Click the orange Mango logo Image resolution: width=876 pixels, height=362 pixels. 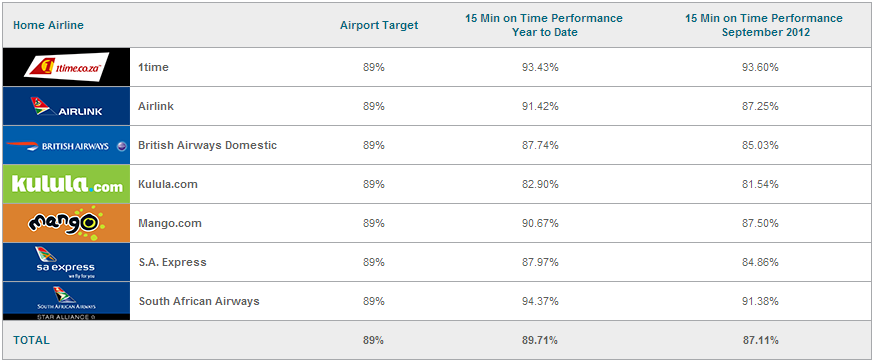(x=66, y=223)
